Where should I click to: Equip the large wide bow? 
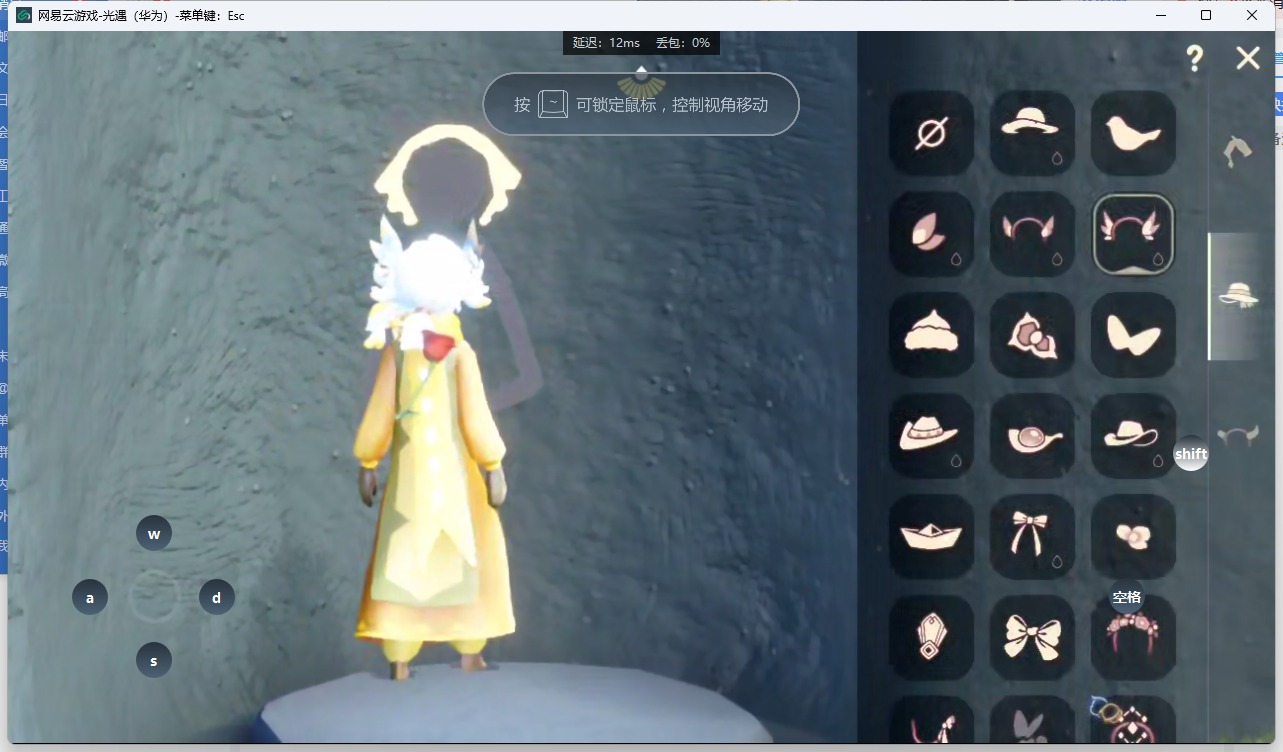click(1032, 638)
